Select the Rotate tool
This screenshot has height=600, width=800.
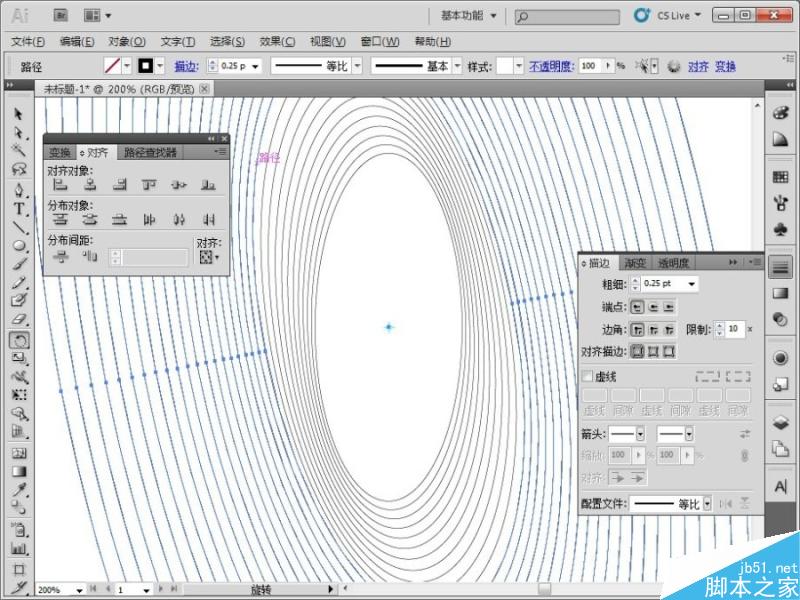pos(19,340)
